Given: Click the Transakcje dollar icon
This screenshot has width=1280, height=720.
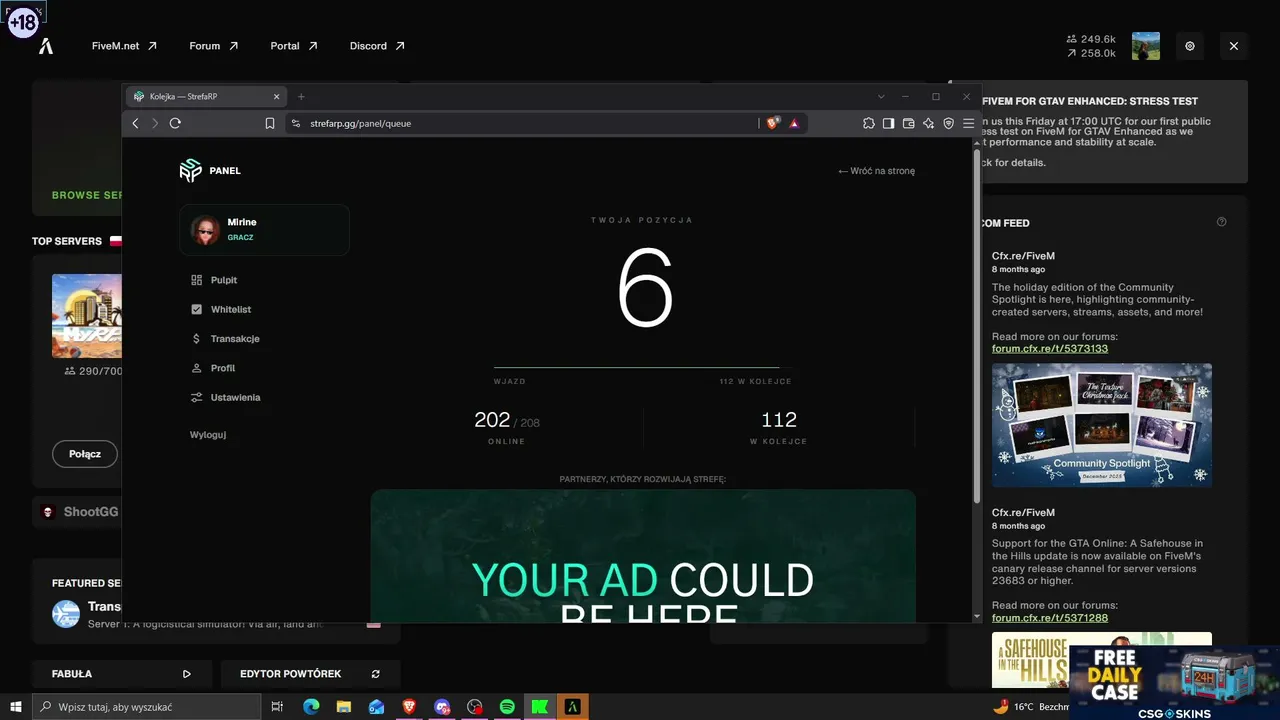Looking at the screenshot, I should point(196,339).
